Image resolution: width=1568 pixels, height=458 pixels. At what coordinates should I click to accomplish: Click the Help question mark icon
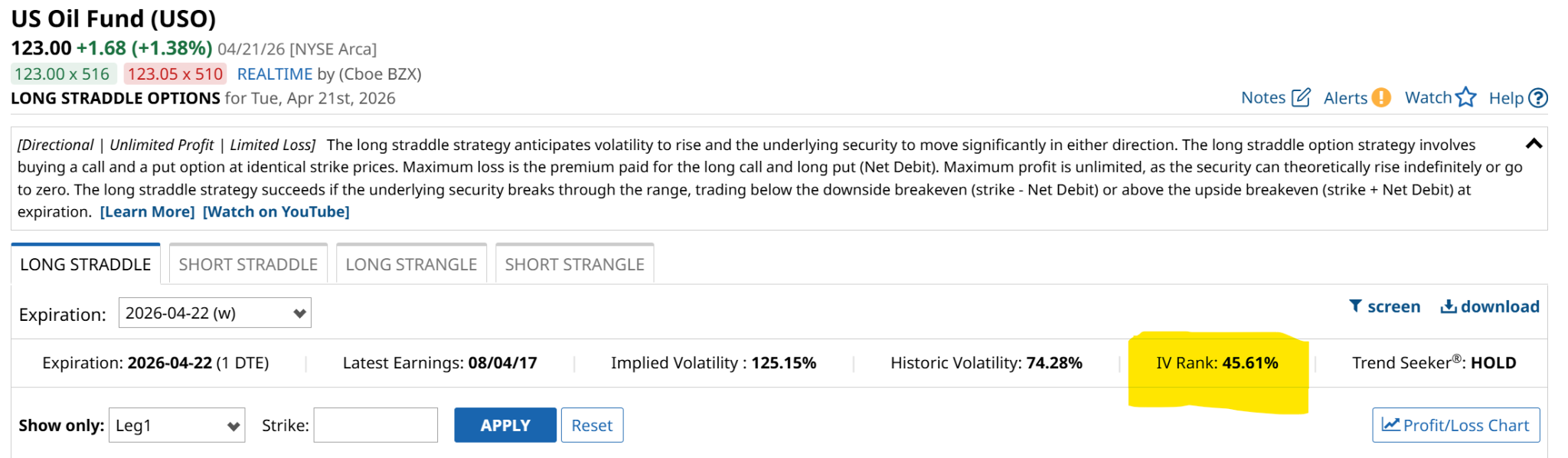[x=1537, y=98]
